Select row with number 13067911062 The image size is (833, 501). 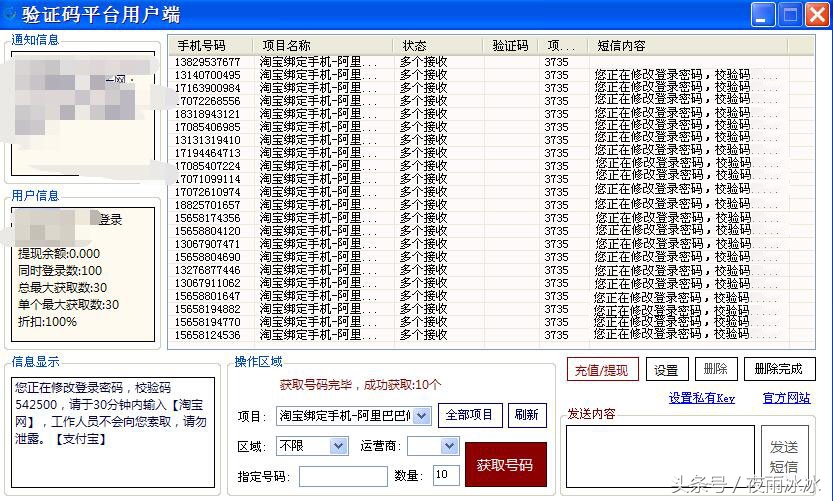pos(491,283)
